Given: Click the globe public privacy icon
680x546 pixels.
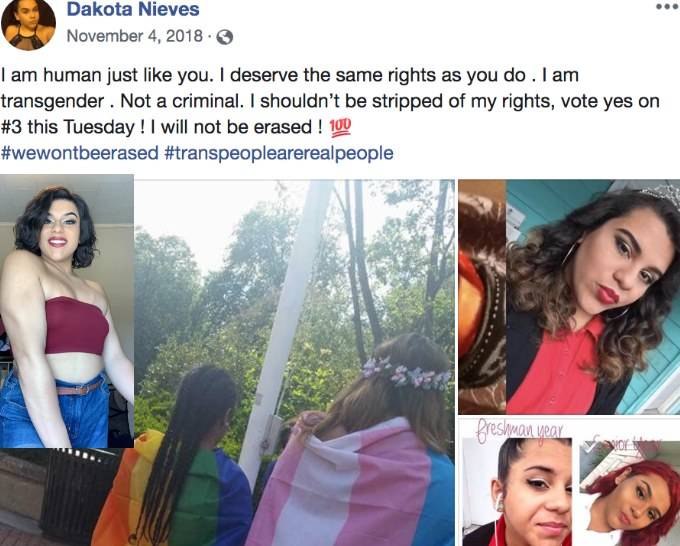Looking at the screenshot, I should point(225,37).
